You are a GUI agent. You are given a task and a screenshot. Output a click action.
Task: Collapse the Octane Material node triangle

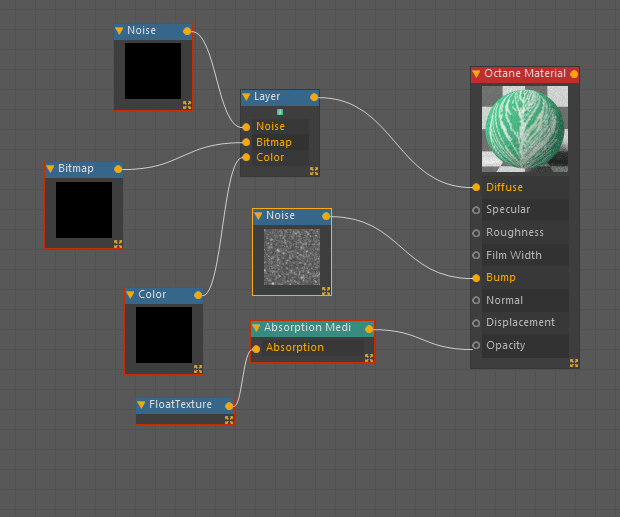tap(476, 74)
